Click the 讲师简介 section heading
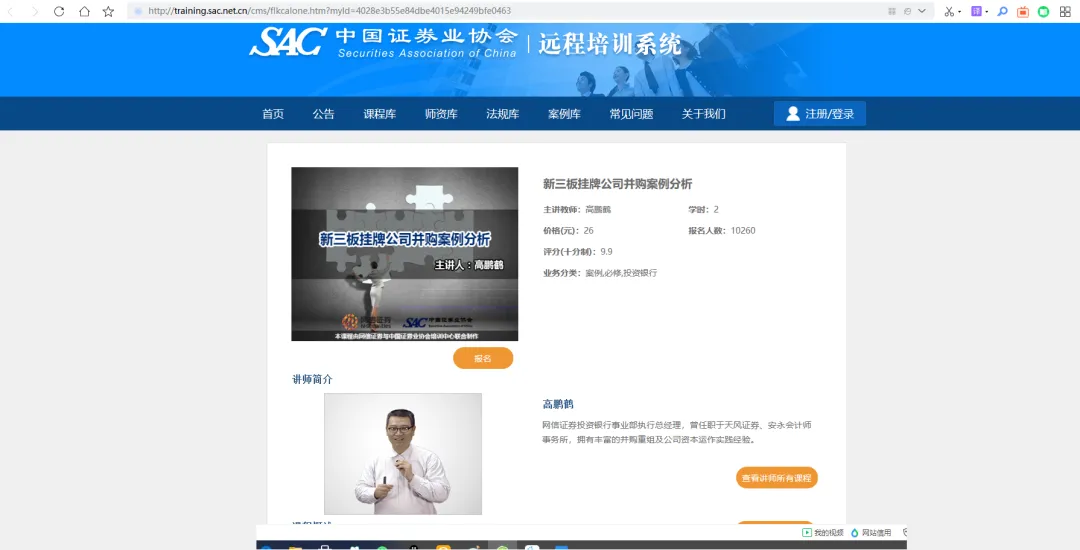The height and width of the screenshot is (550, 1080). pyautogui.click(x=312, y=379)
